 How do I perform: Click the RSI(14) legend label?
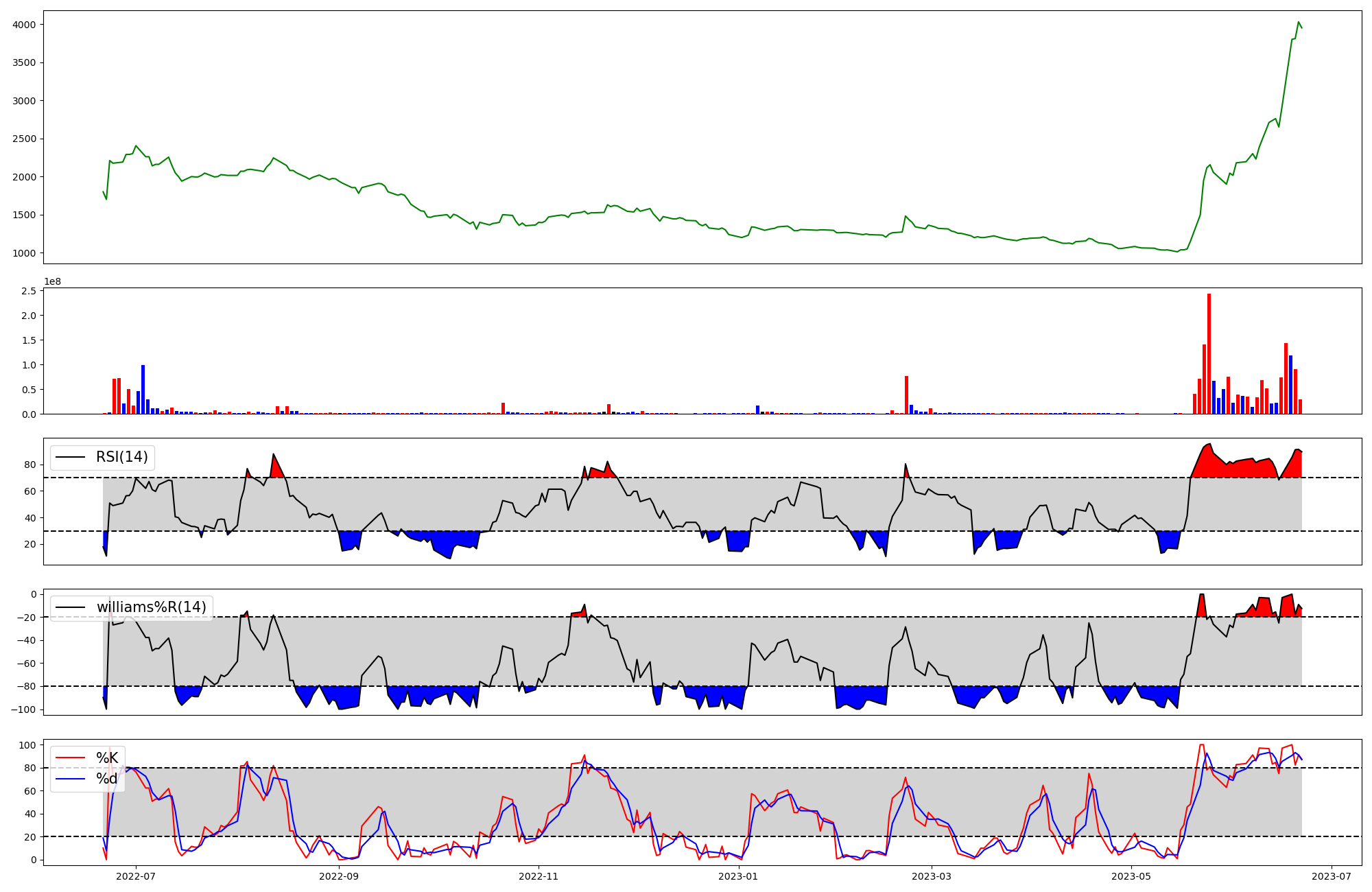[121, 457]
